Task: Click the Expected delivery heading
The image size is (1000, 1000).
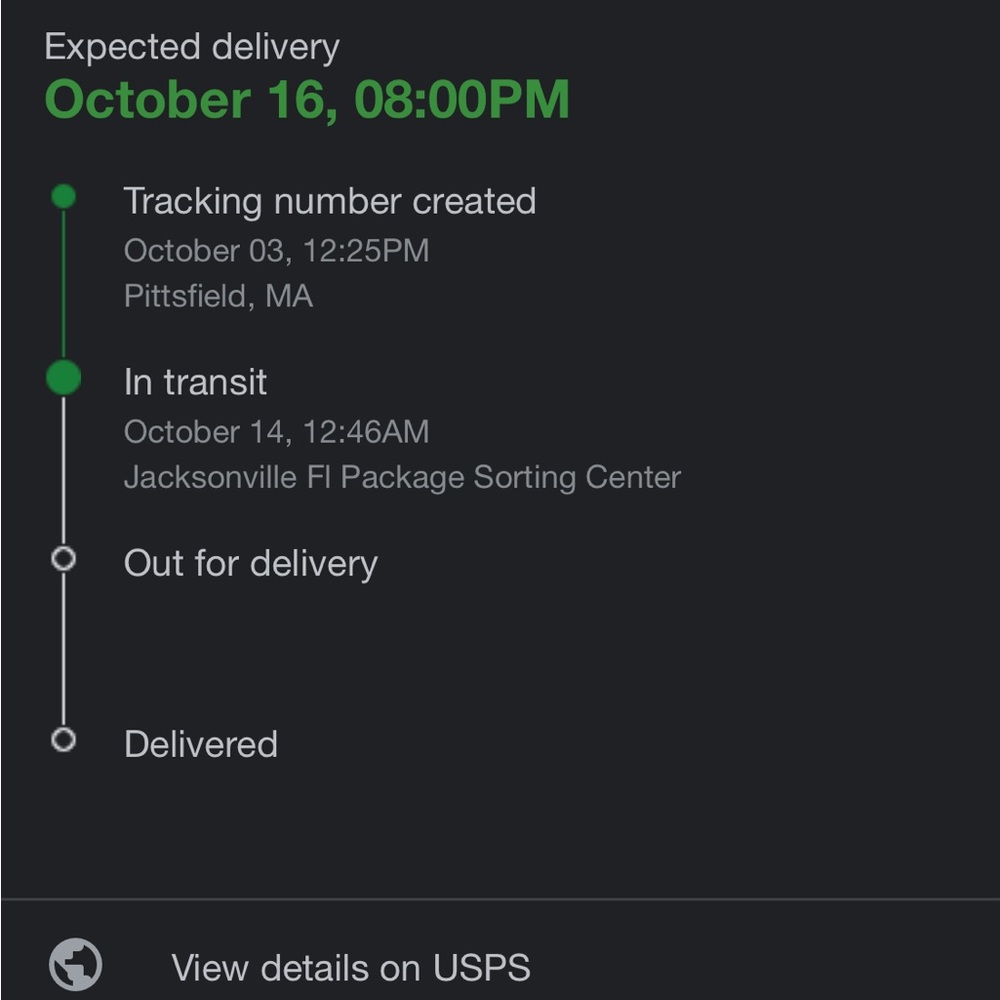Action: pos(192,47)
